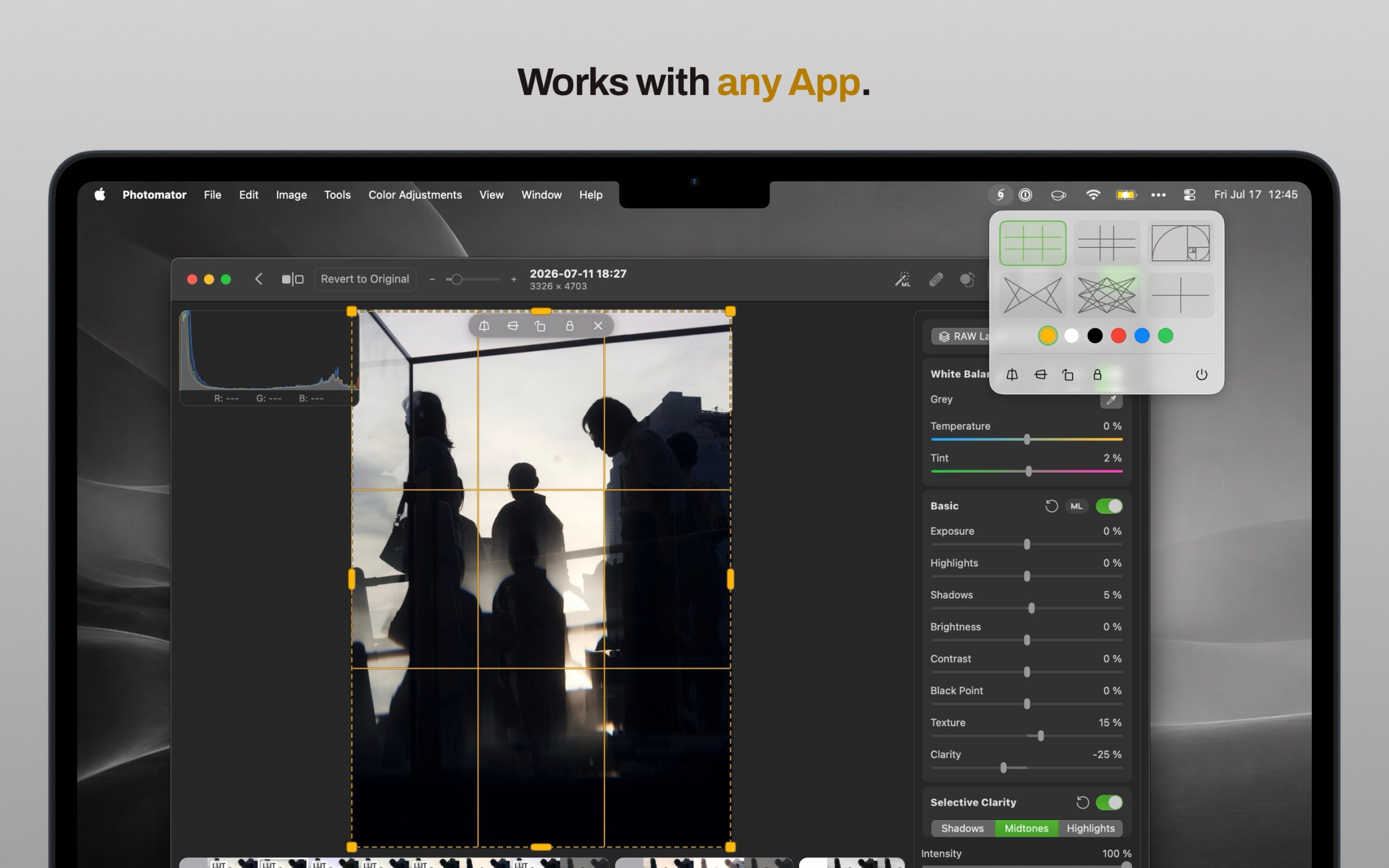Open the View menu

492,195
